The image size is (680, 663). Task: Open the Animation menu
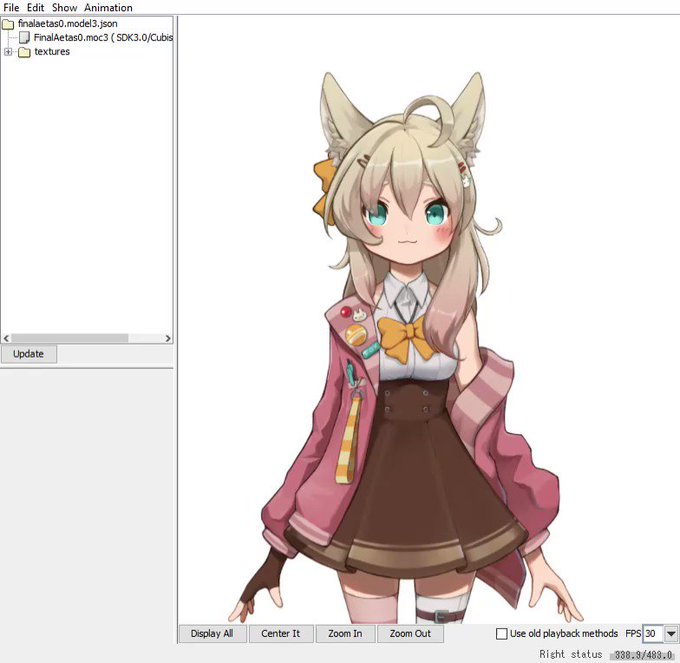(x=108, y=7)
